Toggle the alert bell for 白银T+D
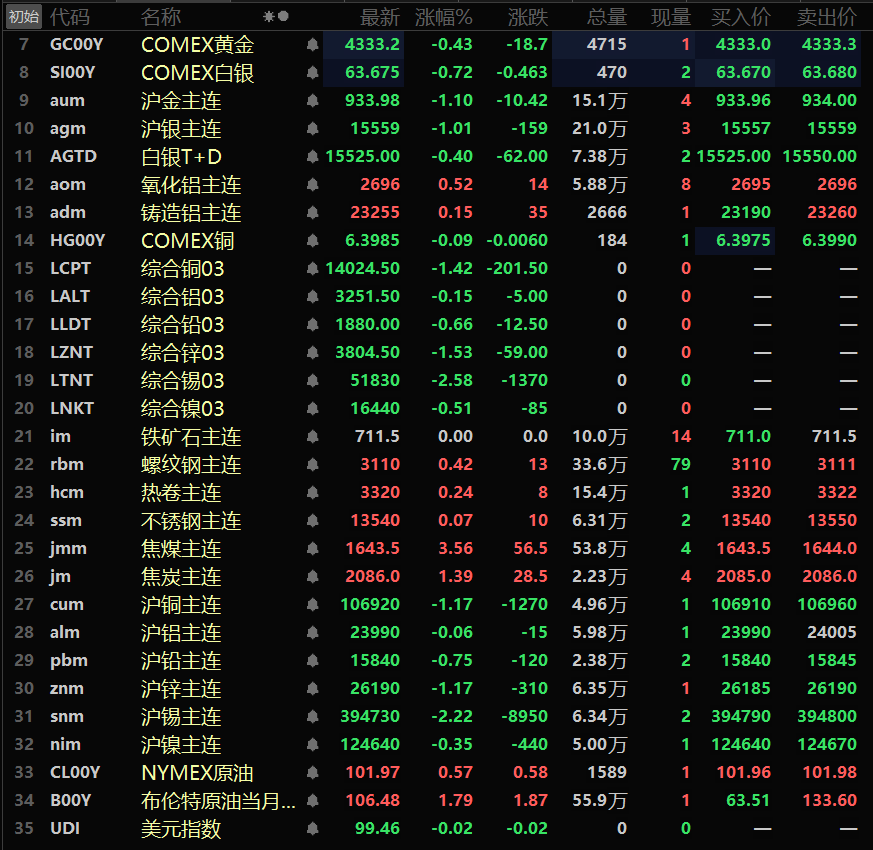The image size is (873, 850). pos(312,156)
